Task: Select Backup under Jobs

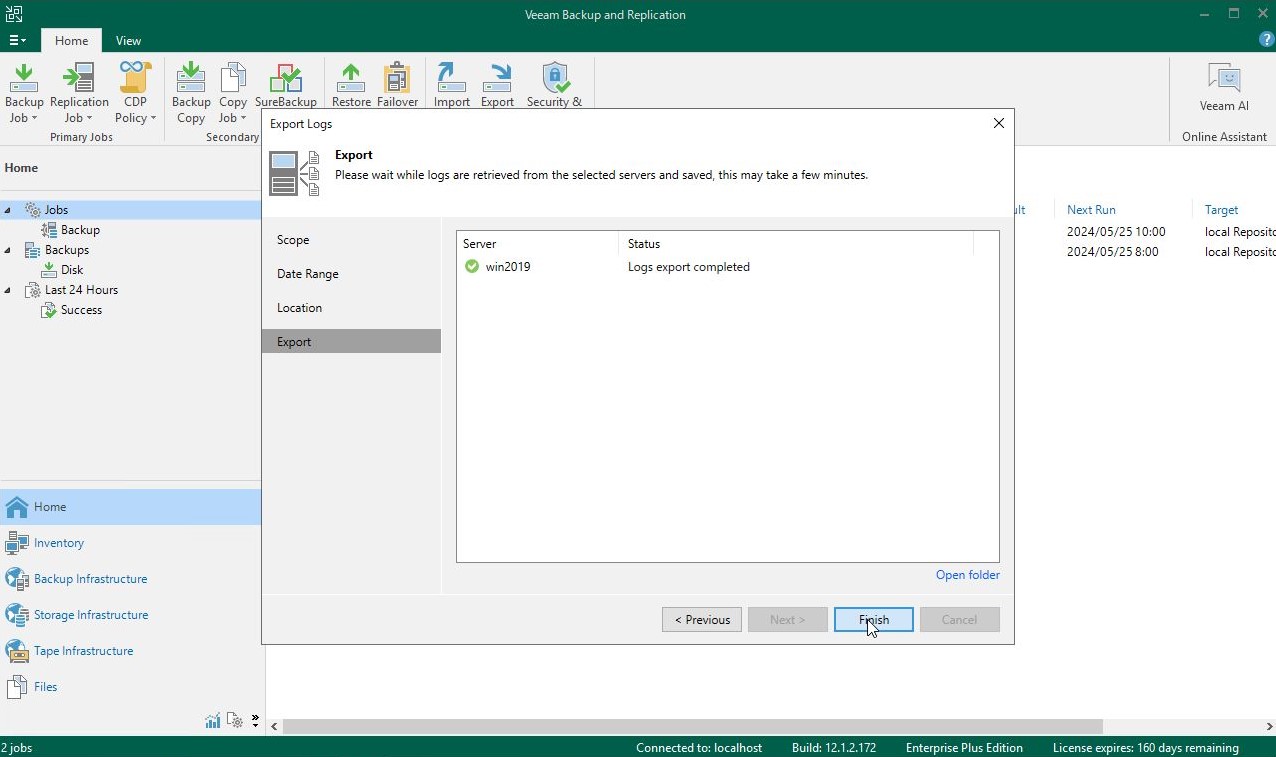Action: (x=80, y=230)
